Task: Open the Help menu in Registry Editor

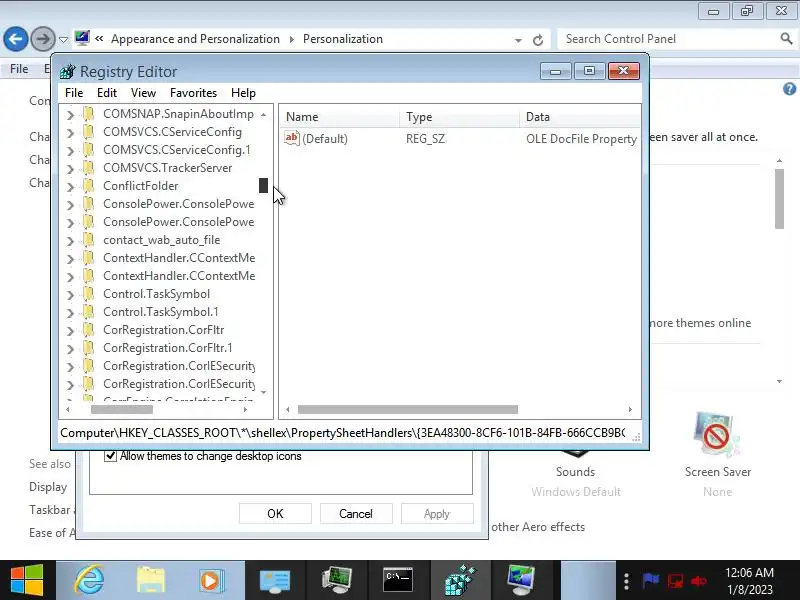Action: [x=243, y=93]
